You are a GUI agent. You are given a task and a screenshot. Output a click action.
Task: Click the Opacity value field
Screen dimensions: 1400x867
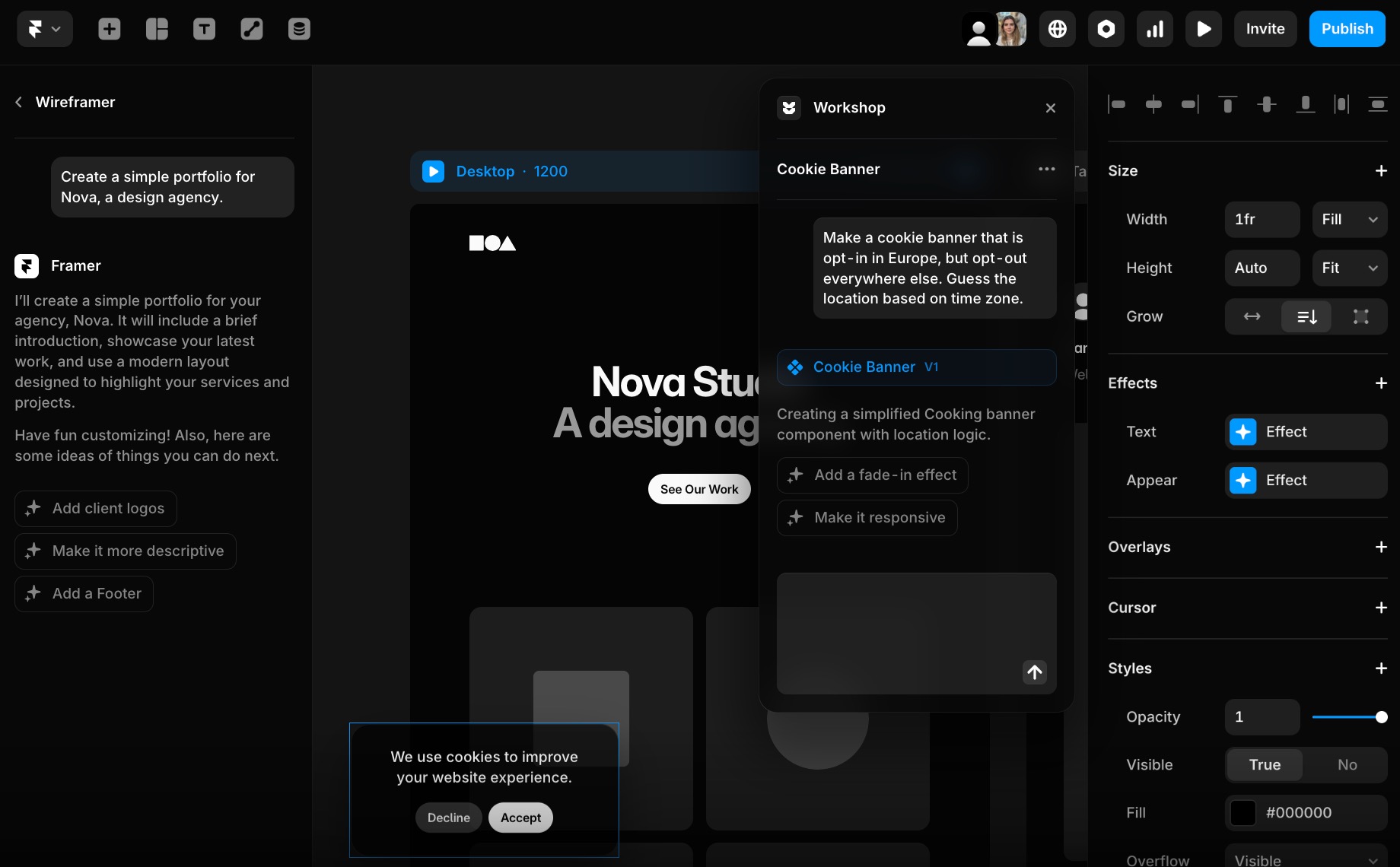(1262, 717)
